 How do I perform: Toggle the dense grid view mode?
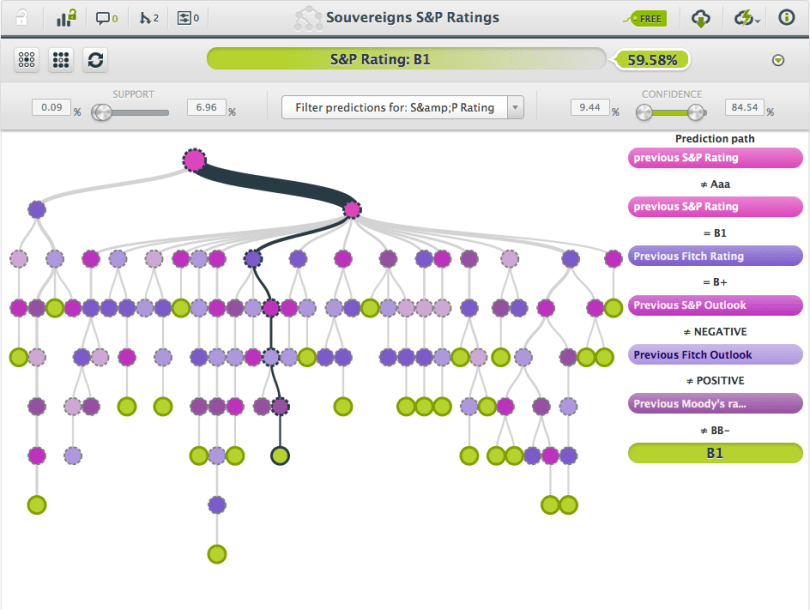(60, 59)
